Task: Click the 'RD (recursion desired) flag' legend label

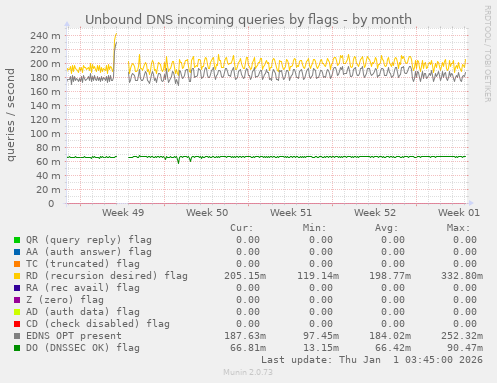Action: coord(107,276)
